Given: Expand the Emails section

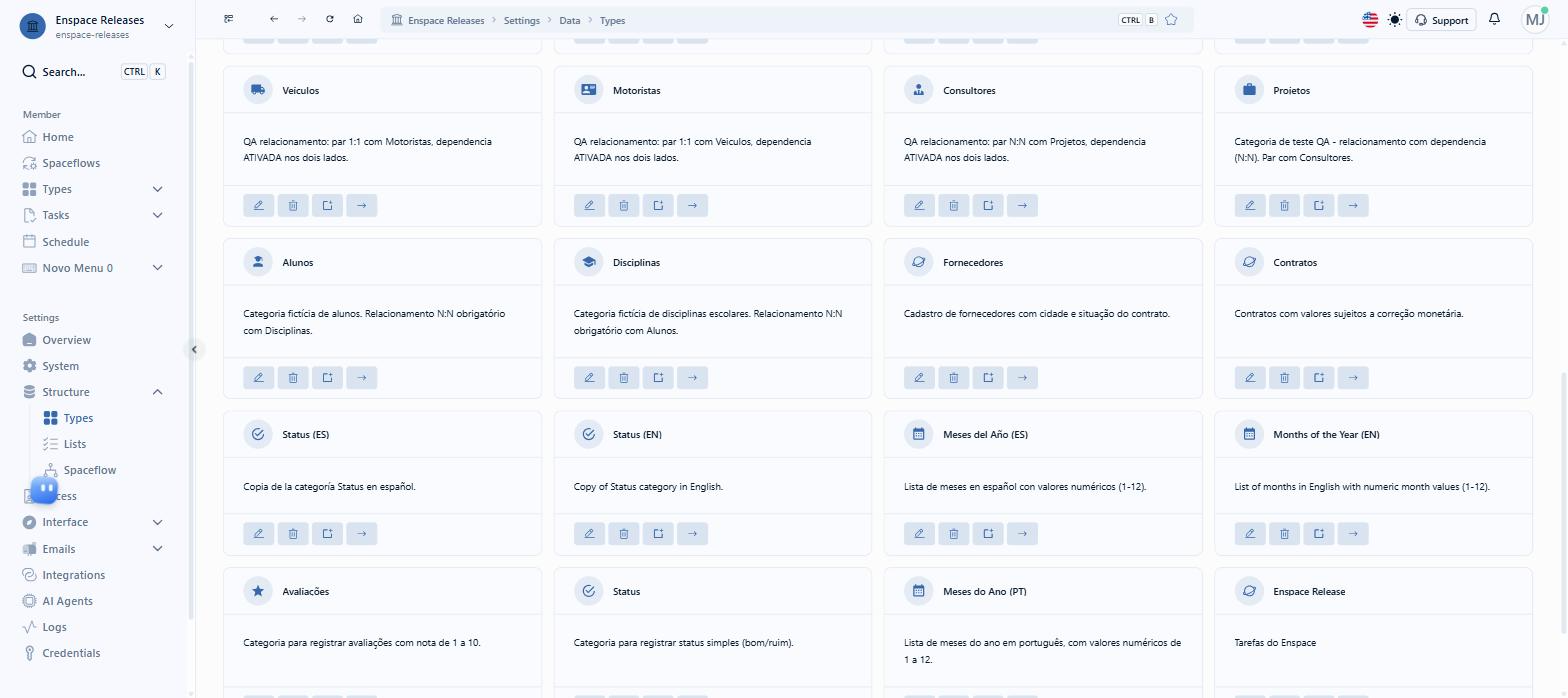Looking at the screenshot, I should [157, 549].
